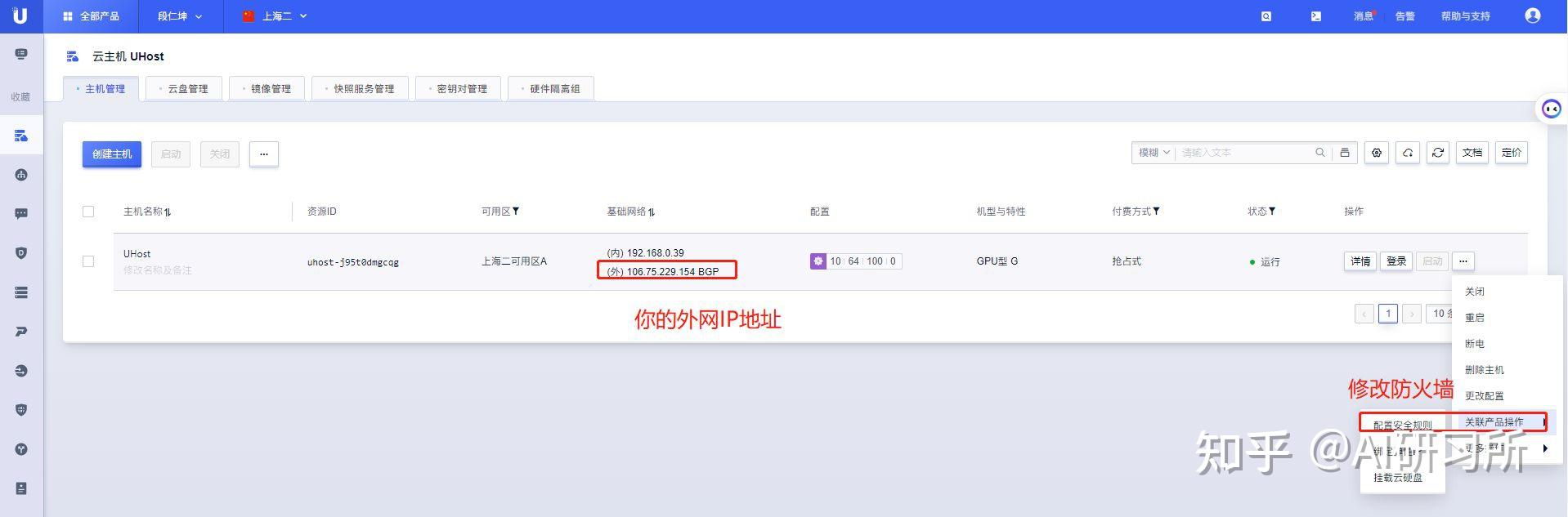Click the cloud download export icon
This screenshot has width=1568, height=517.
tap(1408, 153)
